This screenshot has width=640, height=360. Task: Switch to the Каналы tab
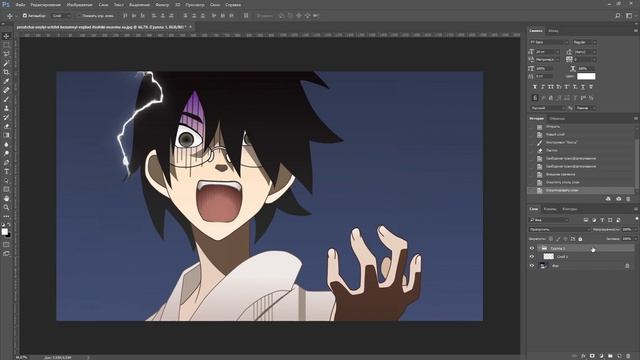click(550, 209)
